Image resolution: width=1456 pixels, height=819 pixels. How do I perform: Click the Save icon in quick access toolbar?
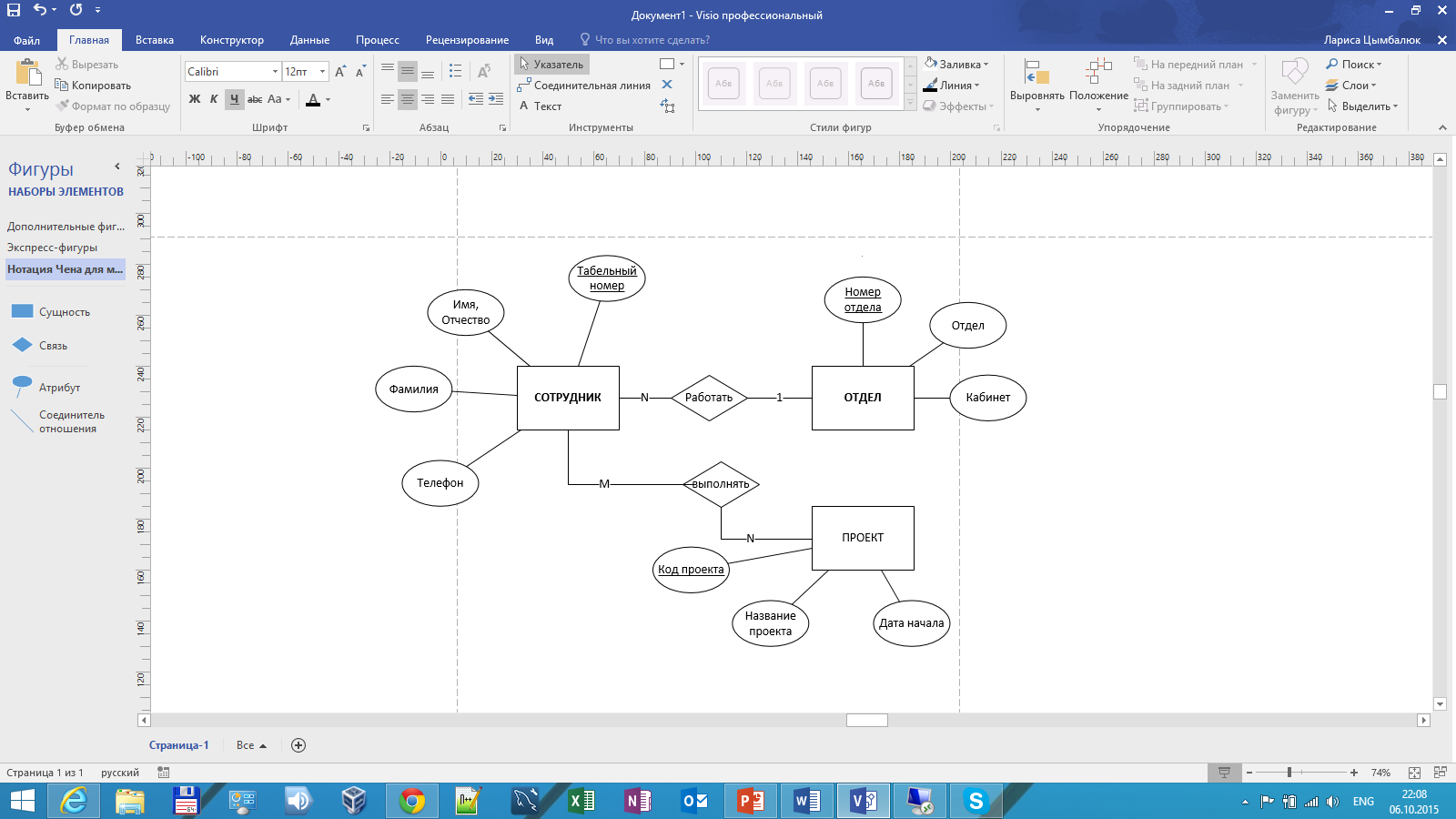(13, 10)
